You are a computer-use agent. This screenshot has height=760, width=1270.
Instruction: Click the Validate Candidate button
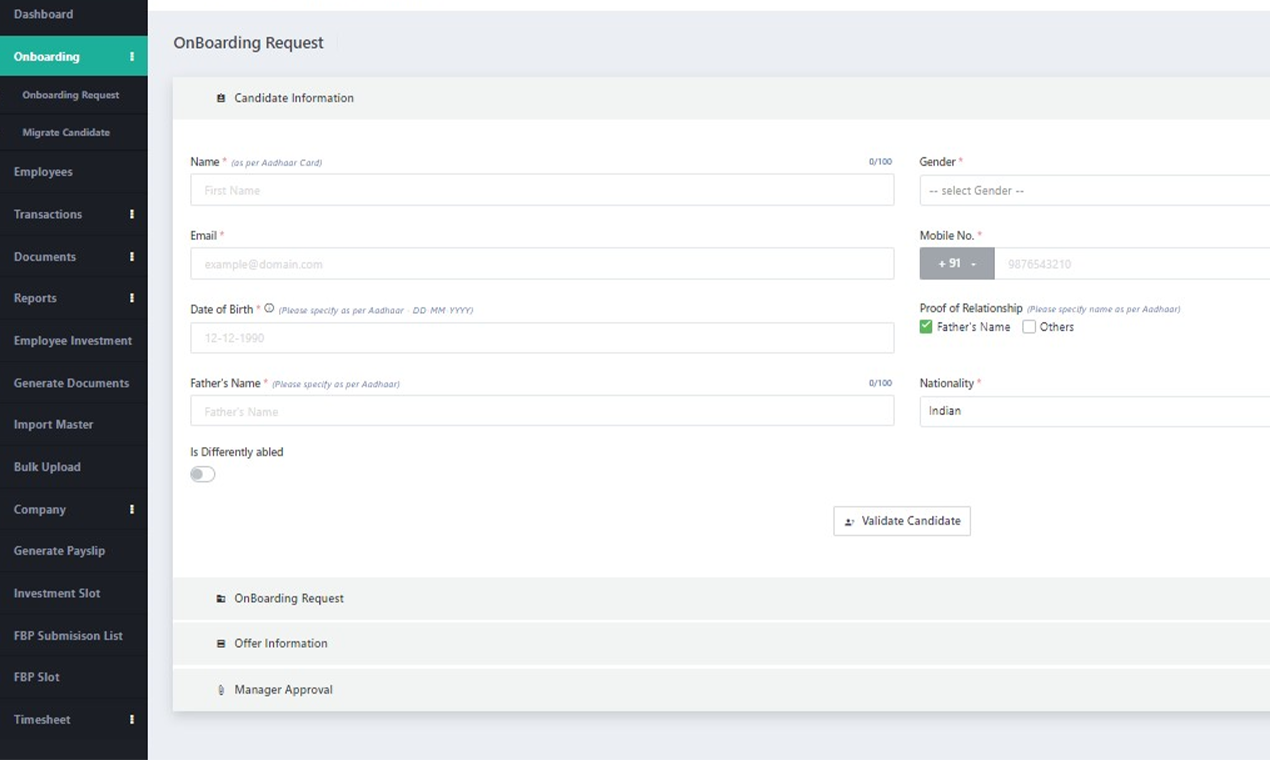[902, 521]
